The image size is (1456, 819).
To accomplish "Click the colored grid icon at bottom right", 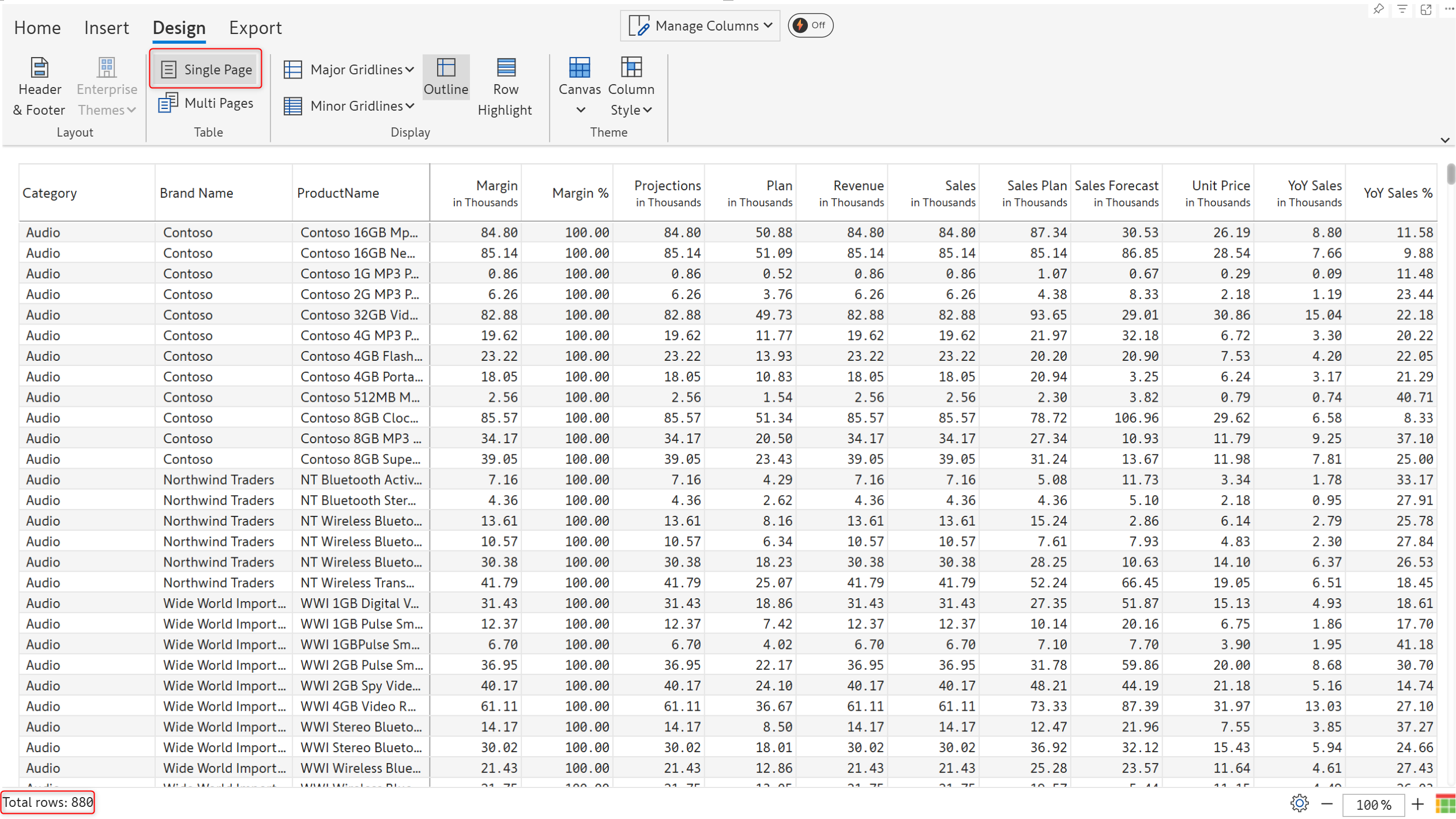I will (1445, 803).
